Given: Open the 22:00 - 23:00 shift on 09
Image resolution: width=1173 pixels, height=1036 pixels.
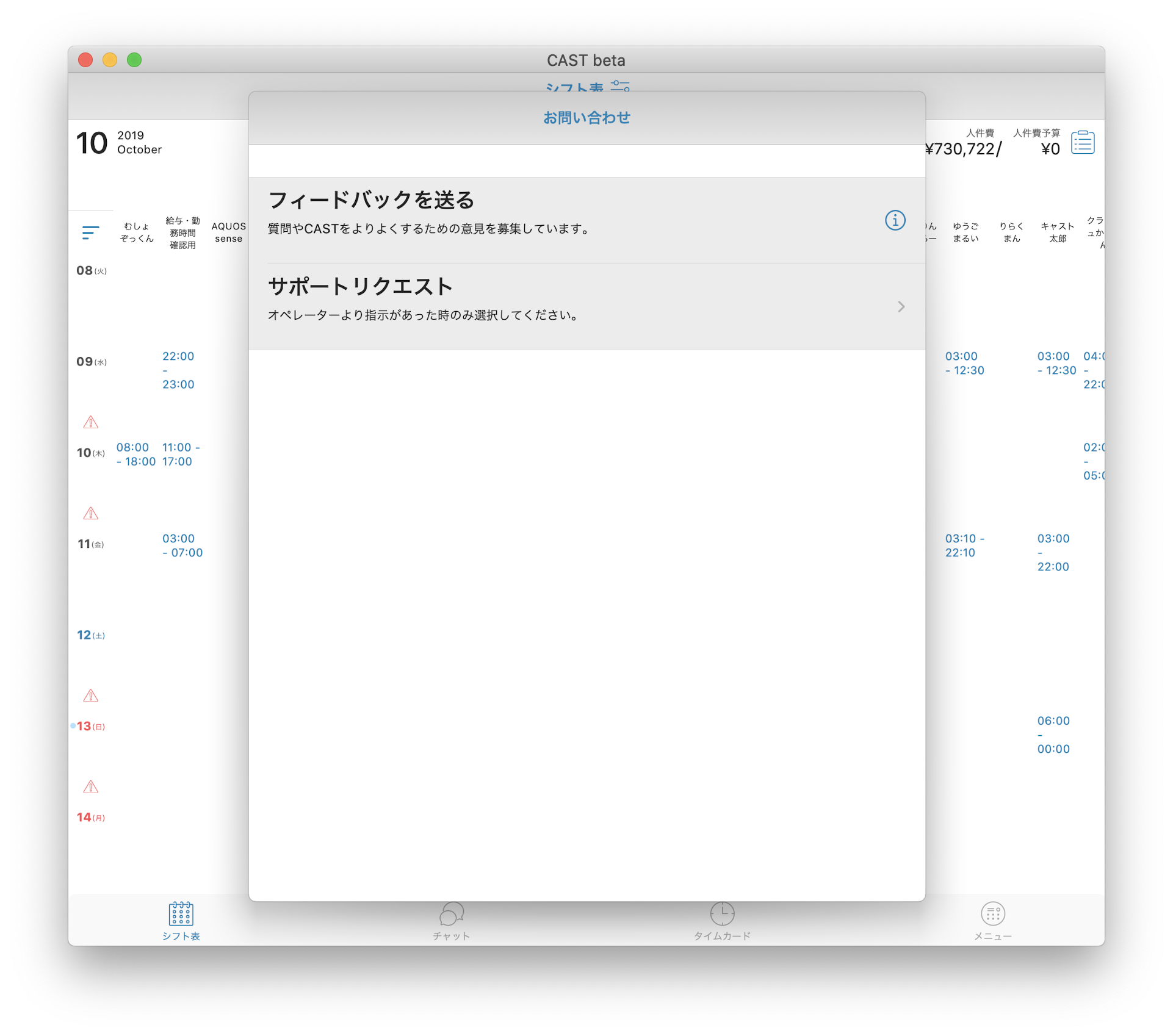Looking at the screenshot, I should (x=178, y=370).
